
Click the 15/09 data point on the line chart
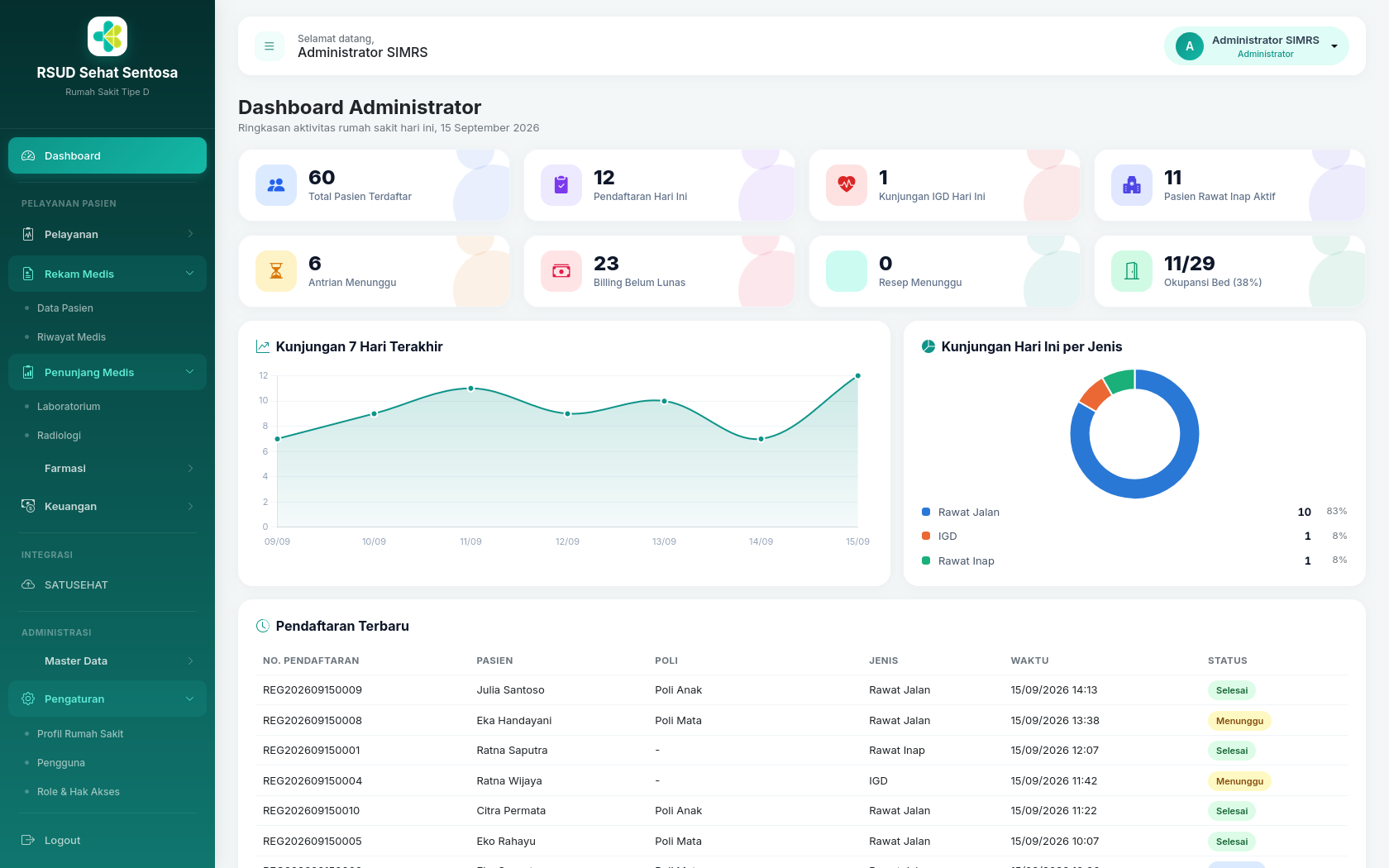[x=857, y=376]
